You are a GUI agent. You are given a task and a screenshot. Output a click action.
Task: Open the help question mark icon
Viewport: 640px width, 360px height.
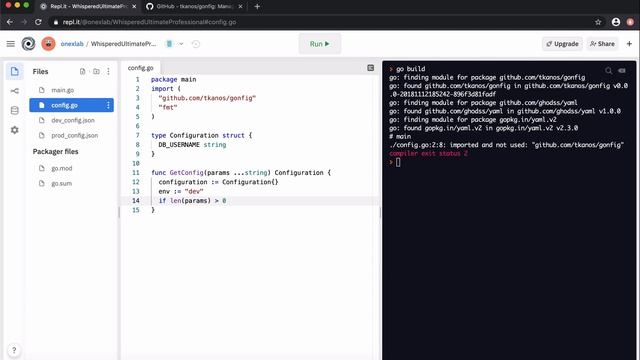click(x=14, y=350)
